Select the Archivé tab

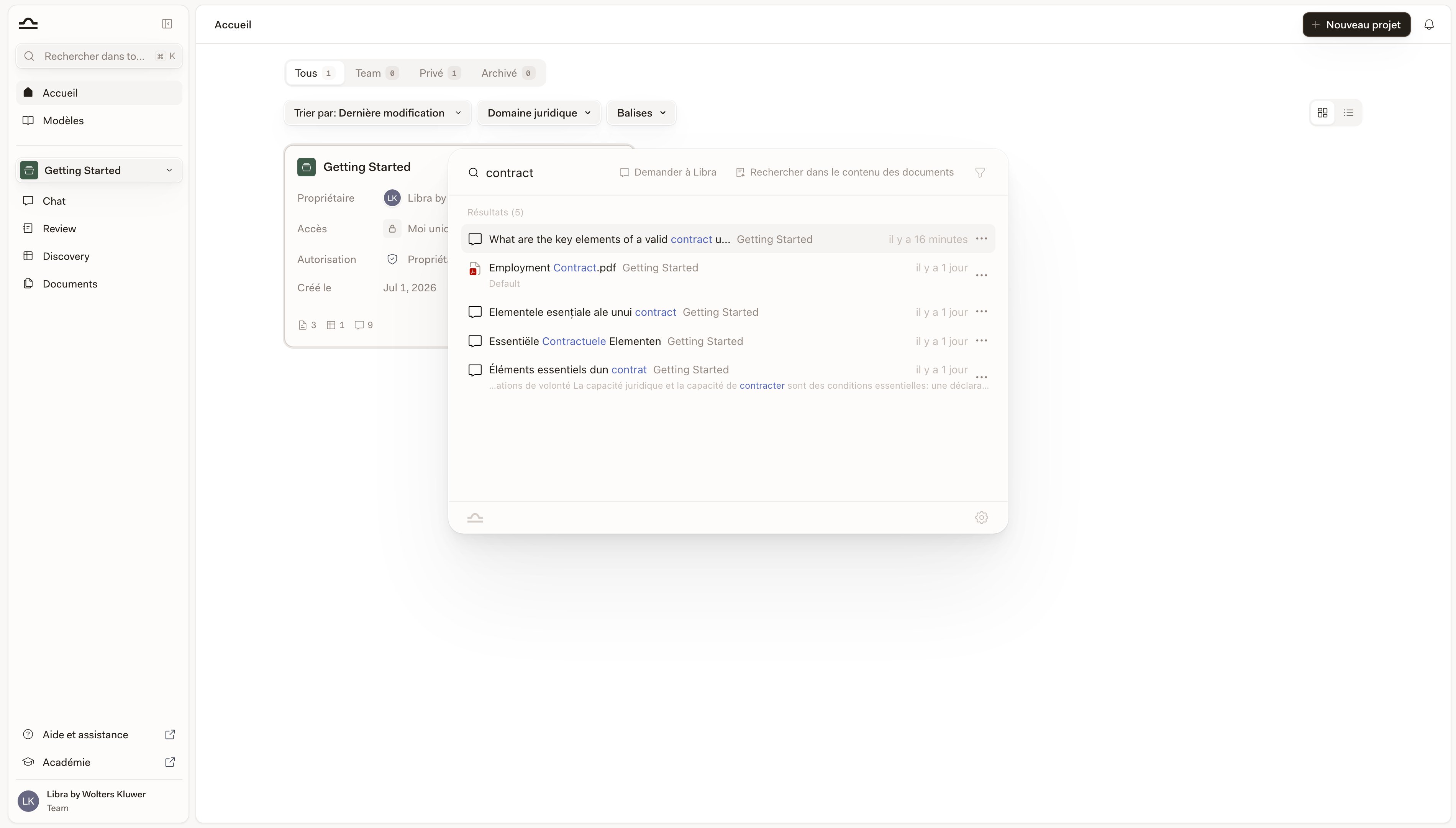pos(508,73)
